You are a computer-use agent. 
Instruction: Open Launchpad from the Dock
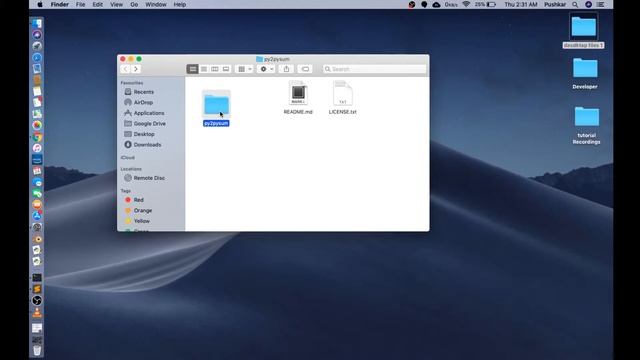click(x=37, y=46)
